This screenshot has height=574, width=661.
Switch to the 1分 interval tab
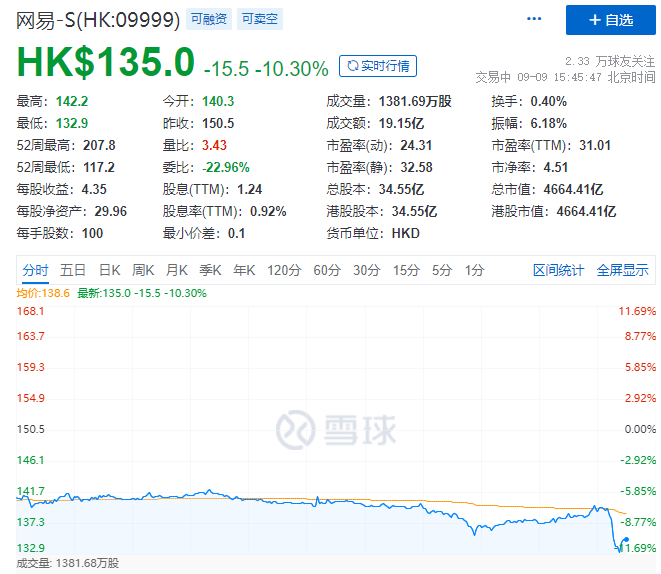click(474, 270)
